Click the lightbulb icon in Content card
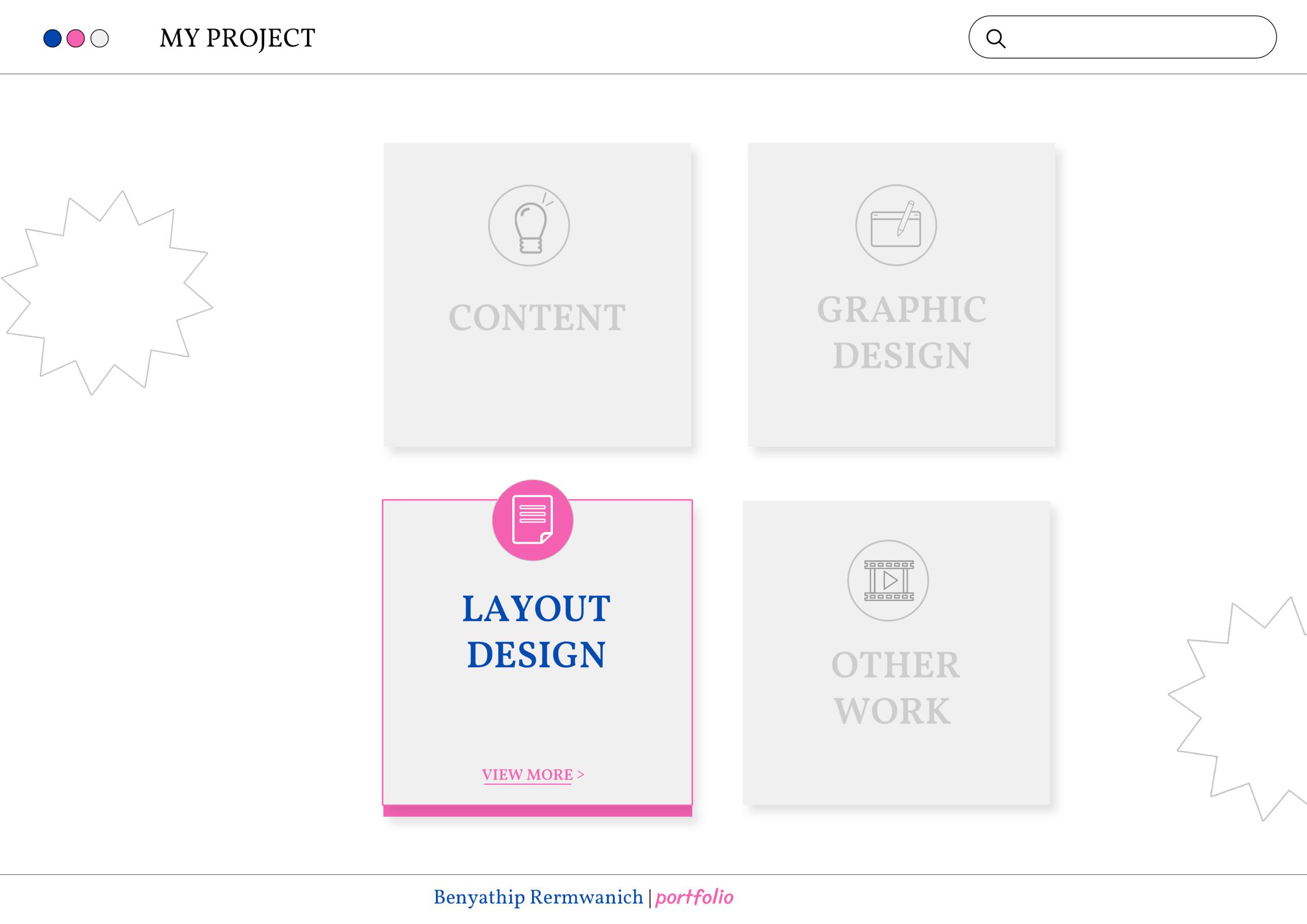Viewport: 1307px width, 924px height. pyautogui.click(x=529, y=226)
